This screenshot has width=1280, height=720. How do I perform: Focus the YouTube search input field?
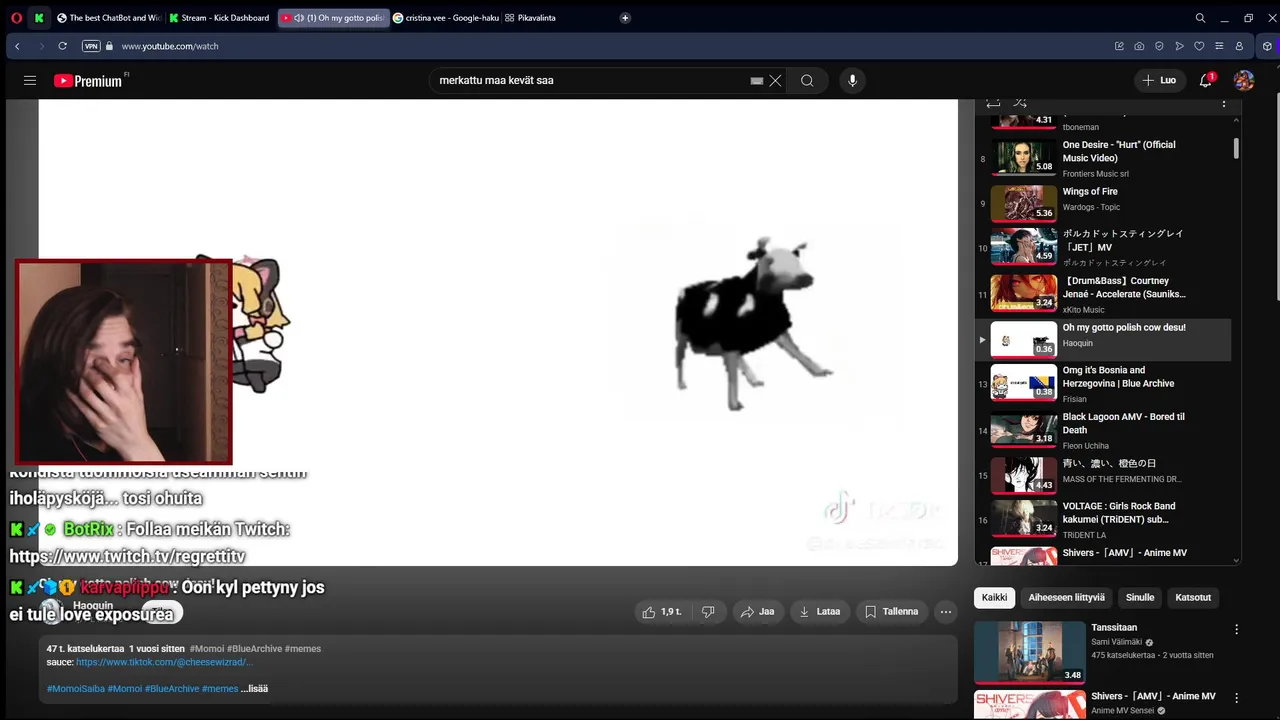coord(590,81)
